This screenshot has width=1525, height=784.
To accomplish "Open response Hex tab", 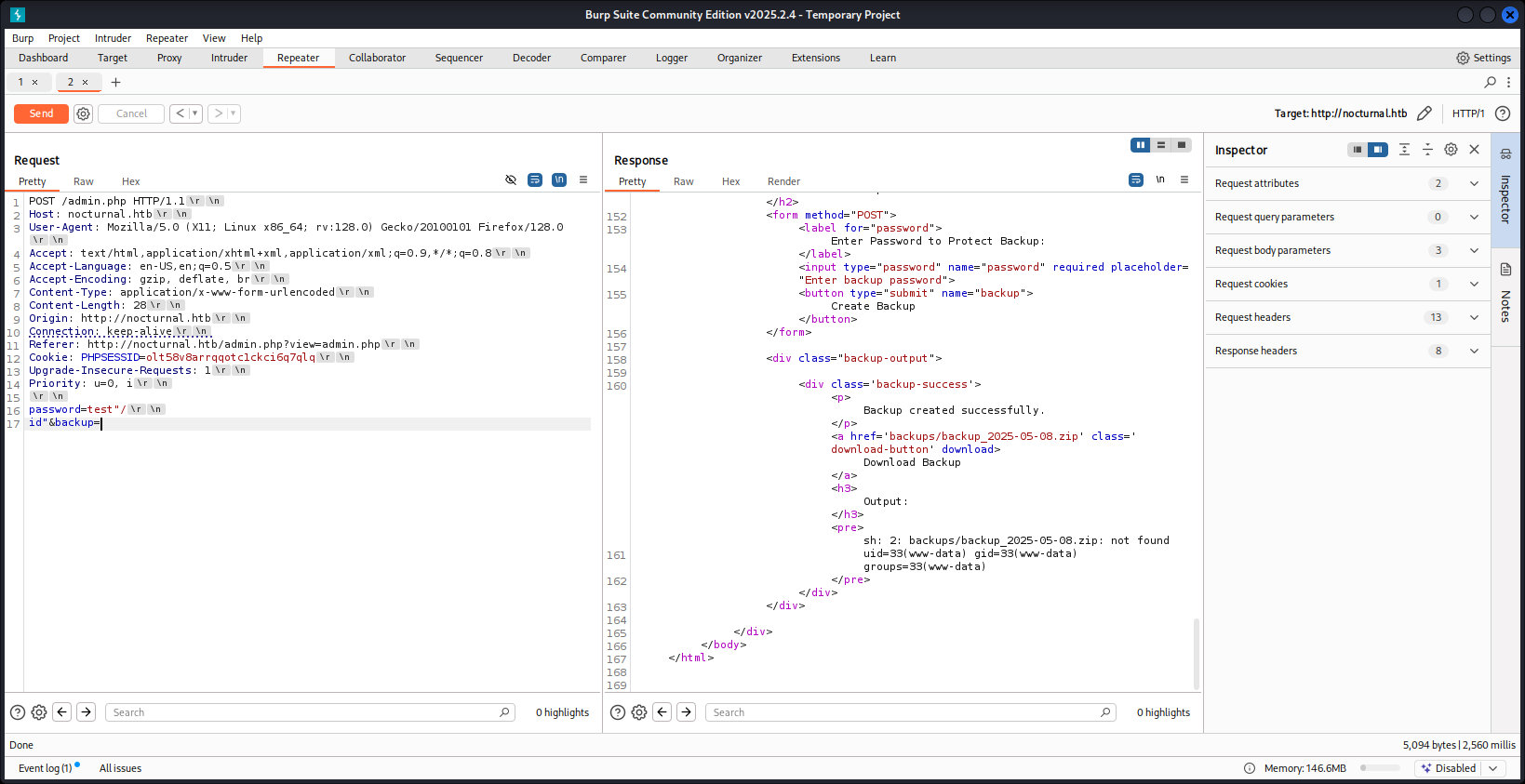I will pos(730,181).
